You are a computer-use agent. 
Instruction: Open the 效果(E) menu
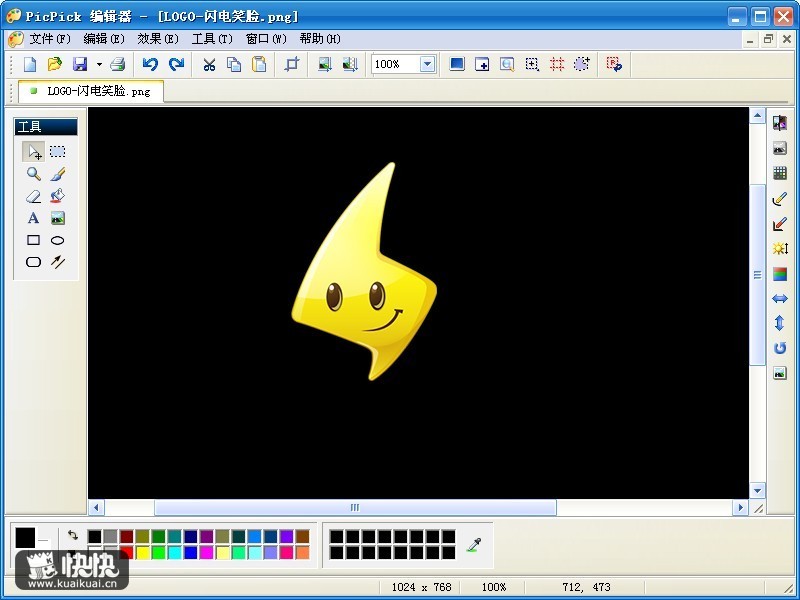(x=158, y=39)
